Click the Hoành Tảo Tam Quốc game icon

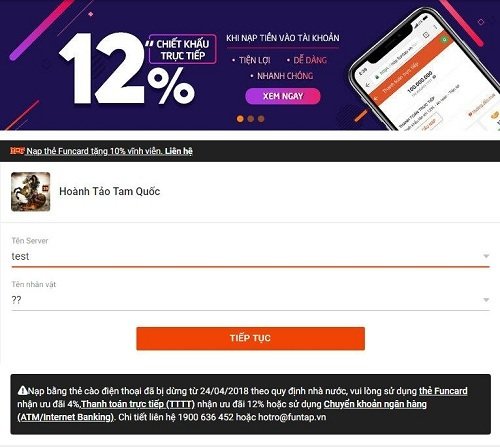[x=31, y=192]
